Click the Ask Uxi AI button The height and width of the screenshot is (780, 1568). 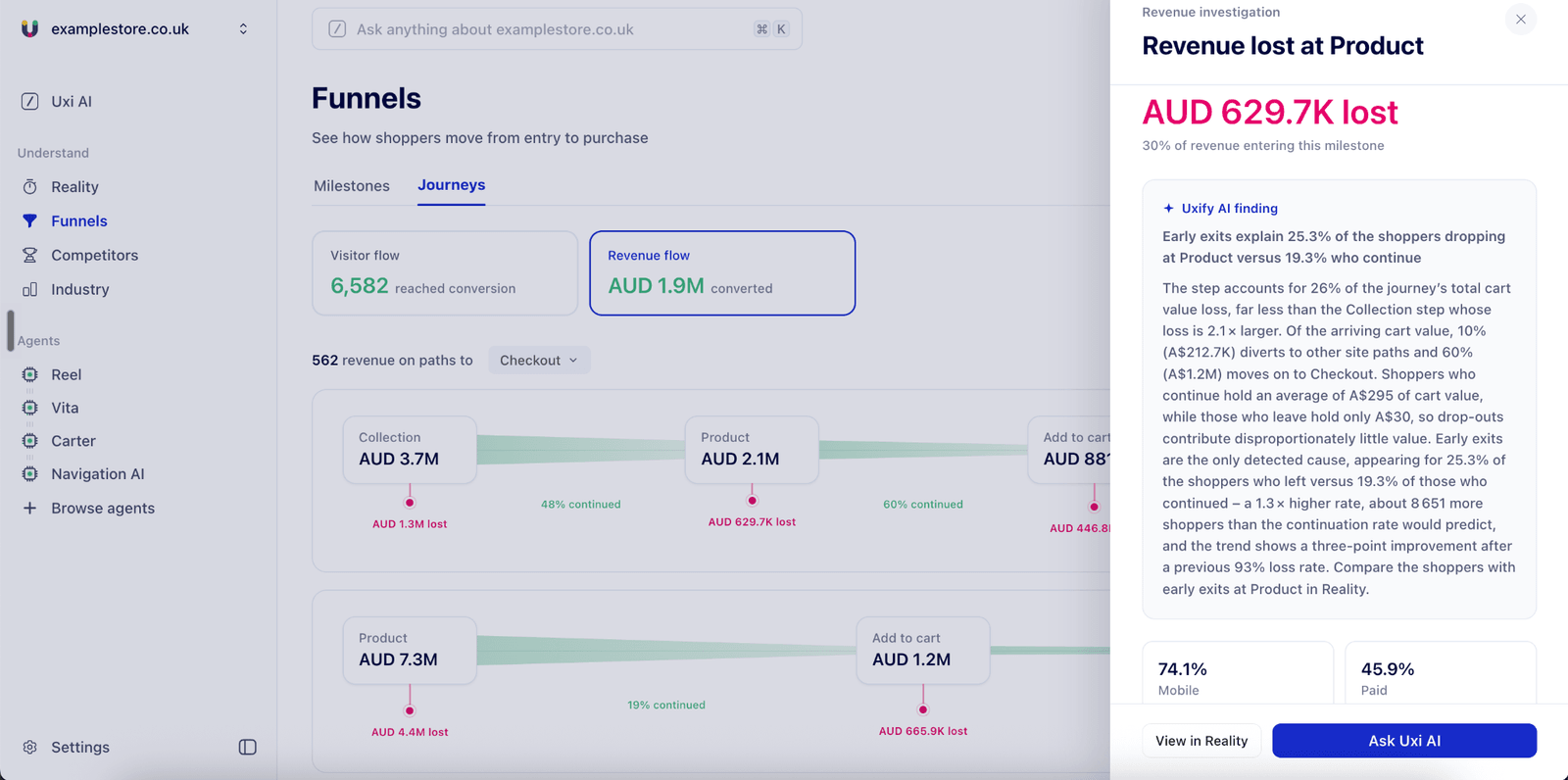1404,741
